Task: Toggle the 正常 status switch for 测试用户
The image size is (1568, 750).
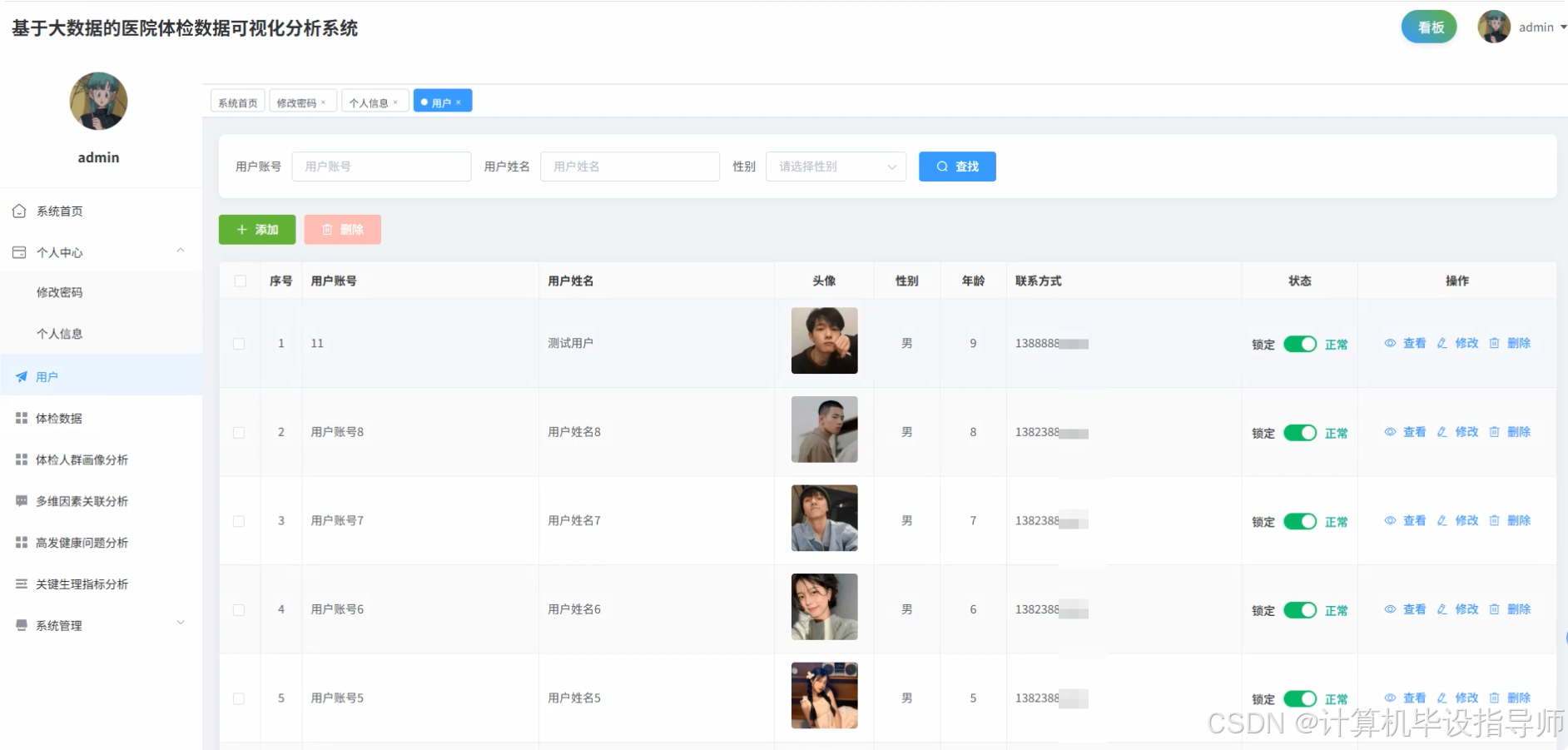Action: pyautogui.click(x=1300, y=344)
